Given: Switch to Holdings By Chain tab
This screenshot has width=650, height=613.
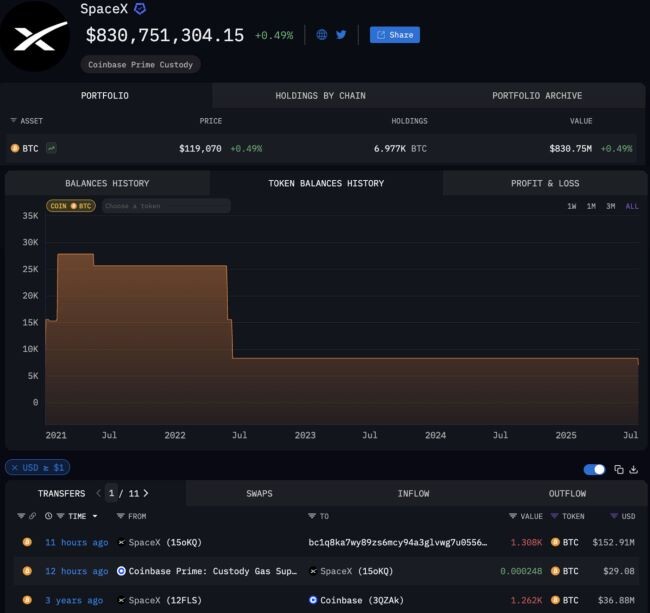Looking at the screenshot, I should point(320,96).
